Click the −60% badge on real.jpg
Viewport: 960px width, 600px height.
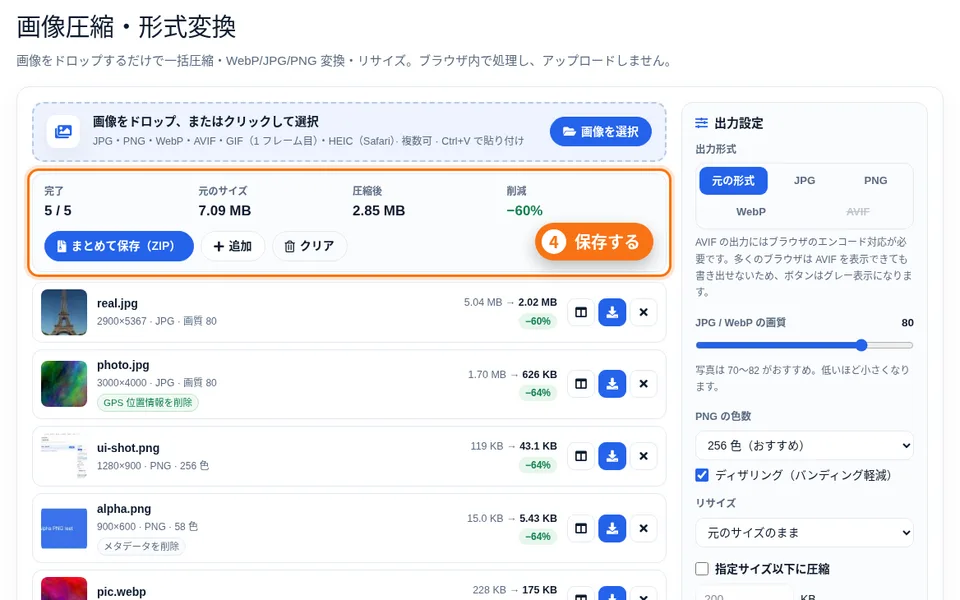click(538, 321)
